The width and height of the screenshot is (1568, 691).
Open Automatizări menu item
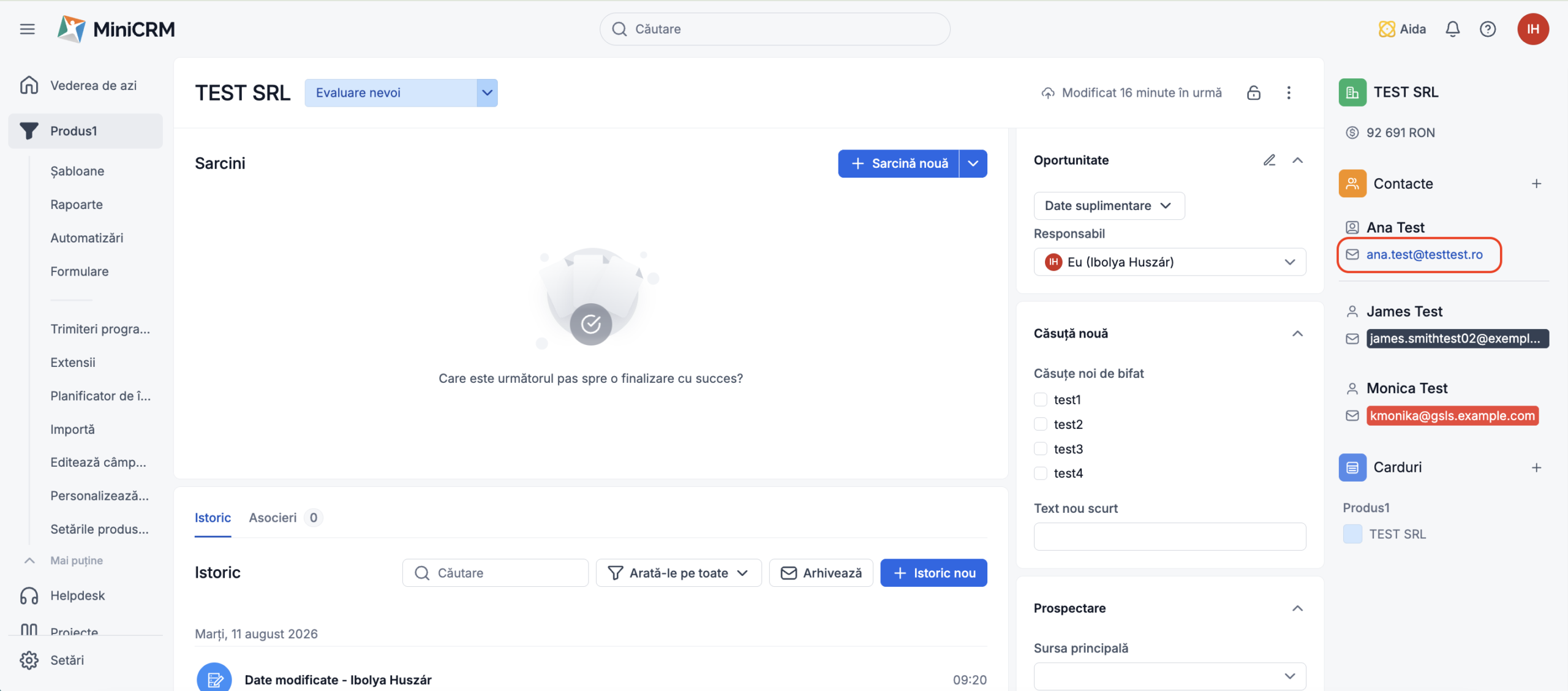pyautogui.click(x=87, y=238)
